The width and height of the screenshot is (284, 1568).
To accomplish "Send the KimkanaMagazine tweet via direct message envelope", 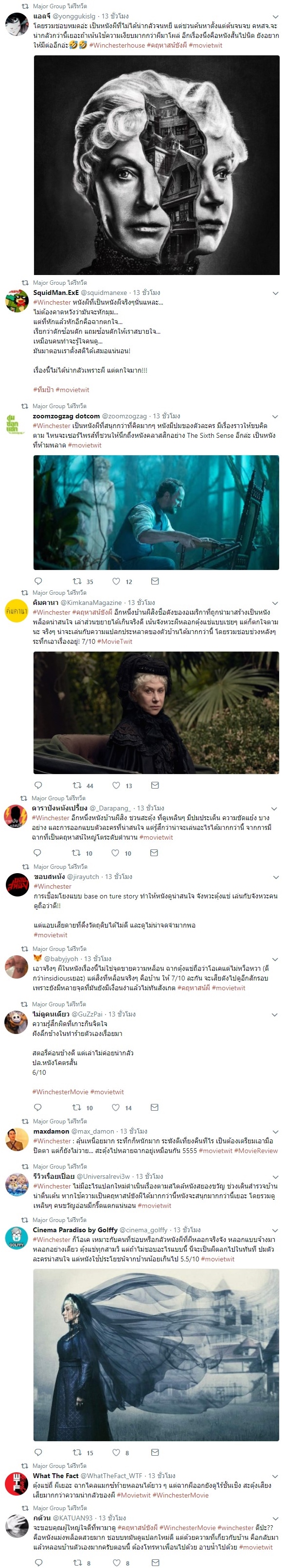I will tap(155, 785).
